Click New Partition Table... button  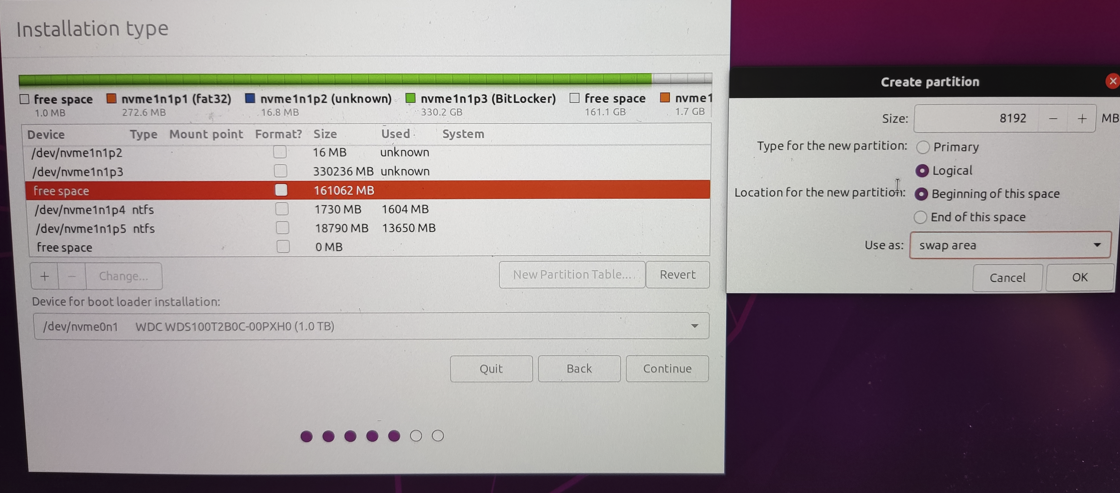pyautogui.click(x=572, y=274)
